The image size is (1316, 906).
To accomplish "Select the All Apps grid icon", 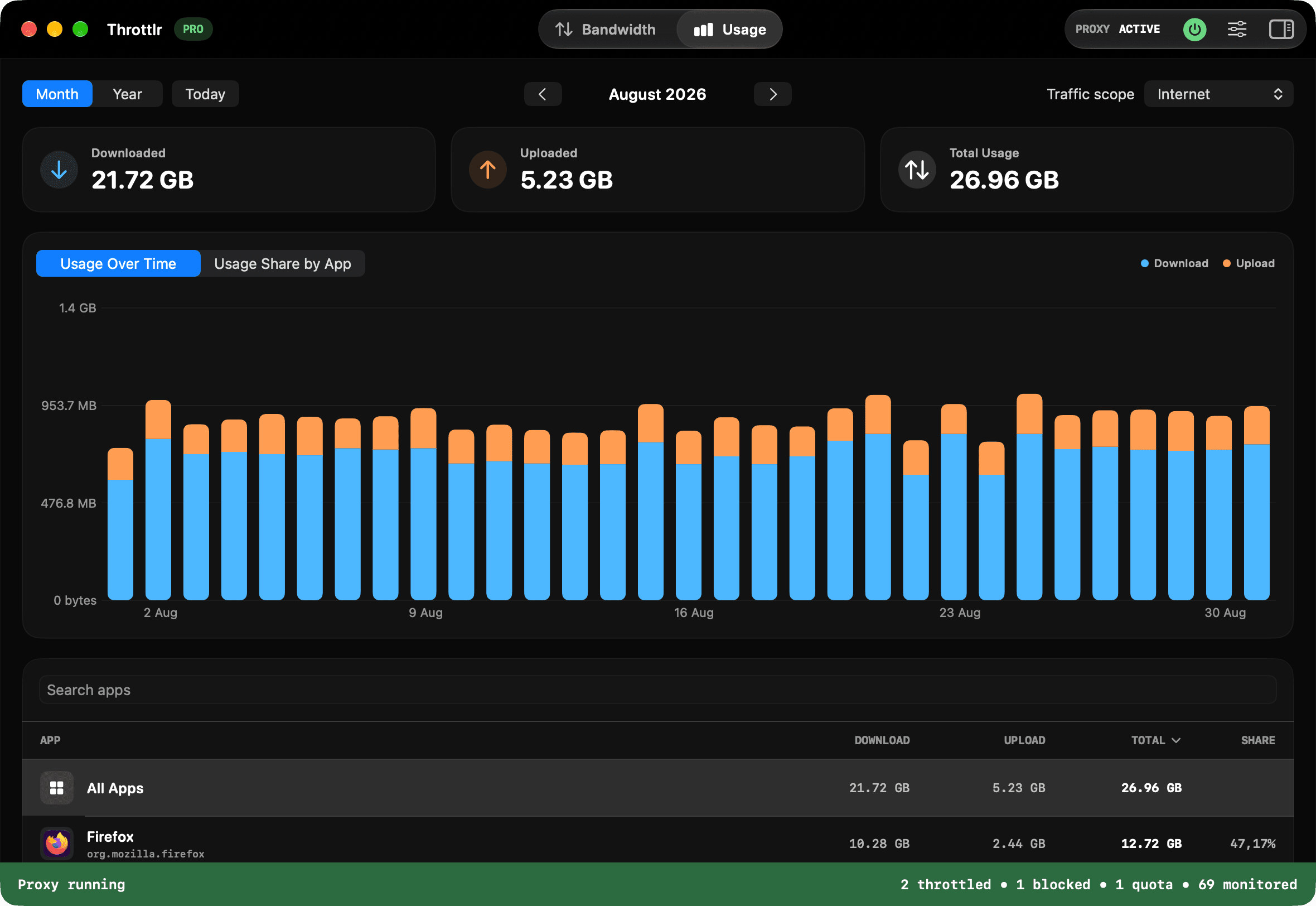I will pyautogui.click(x=57, y=788).
